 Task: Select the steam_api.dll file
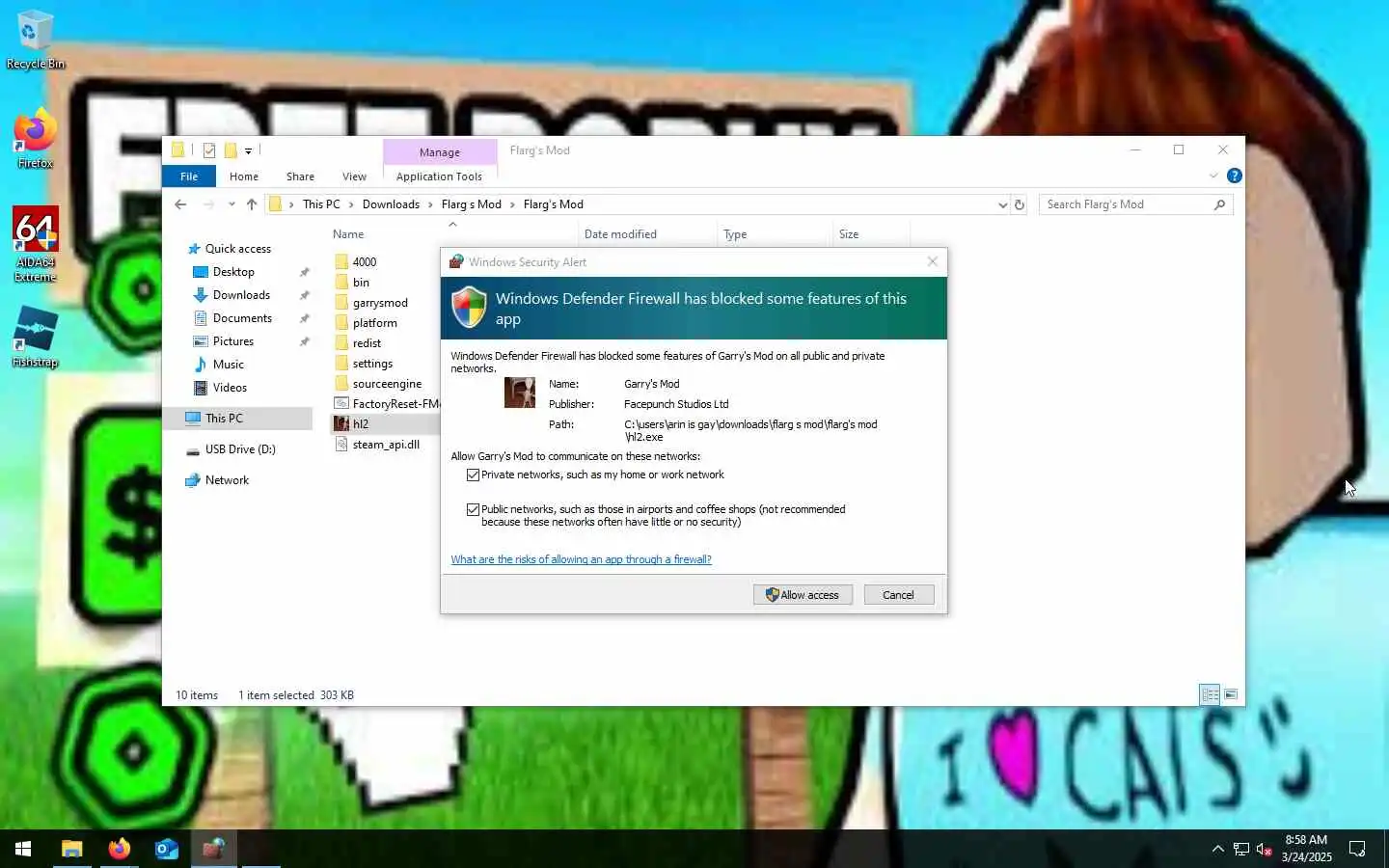click(385, 445)
